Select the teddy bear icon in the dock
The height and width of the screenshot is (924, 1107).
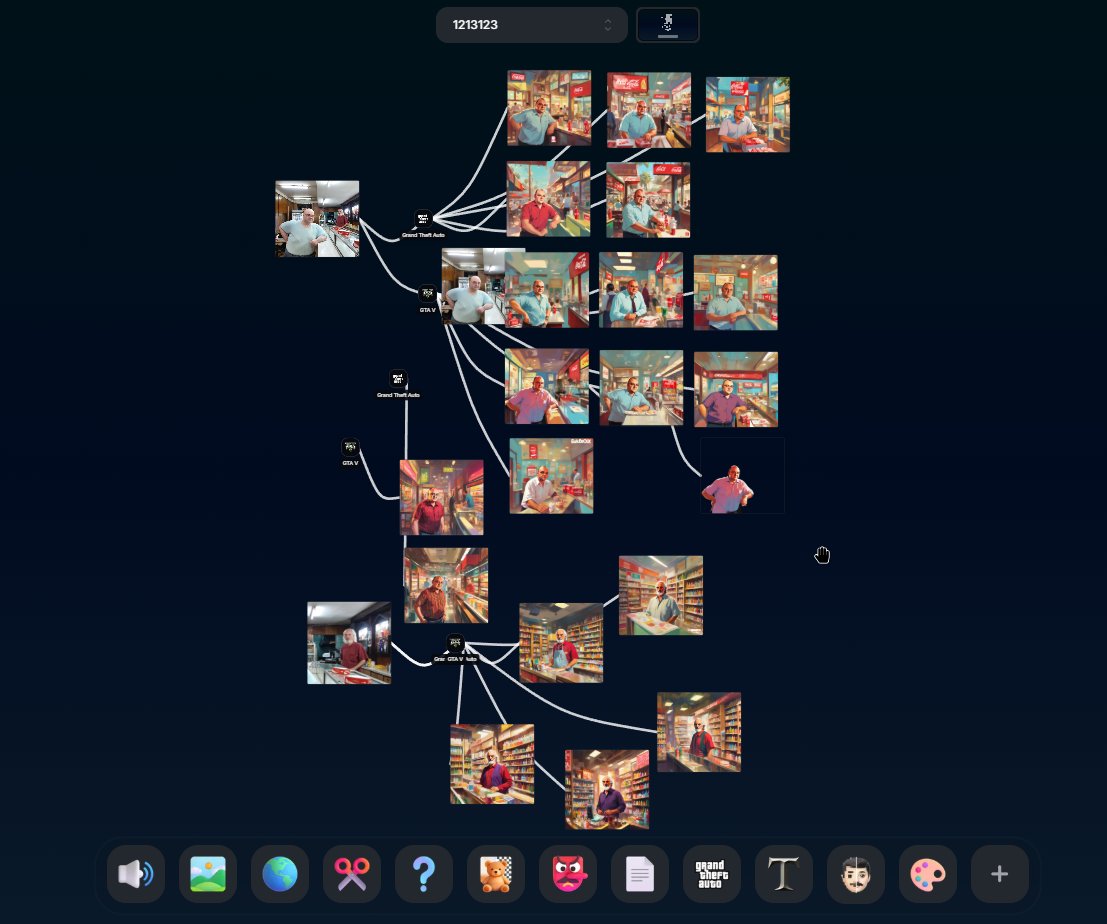496,874
